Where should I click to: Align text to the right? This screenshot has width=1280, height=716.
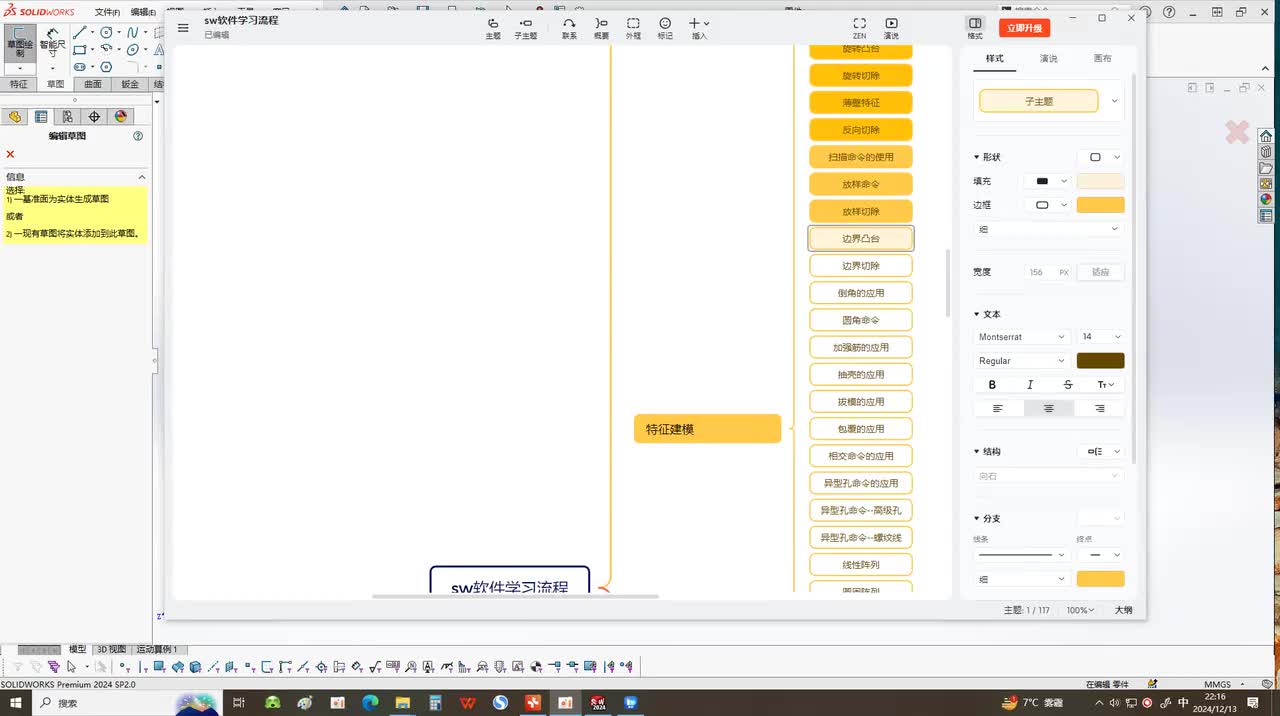click(x=1099, y=408)
